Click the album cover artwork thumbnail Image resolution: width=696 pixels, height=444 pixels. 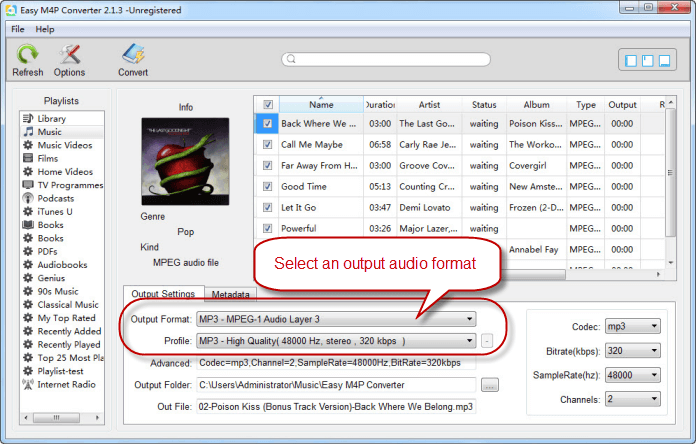[x=185, y=161]
